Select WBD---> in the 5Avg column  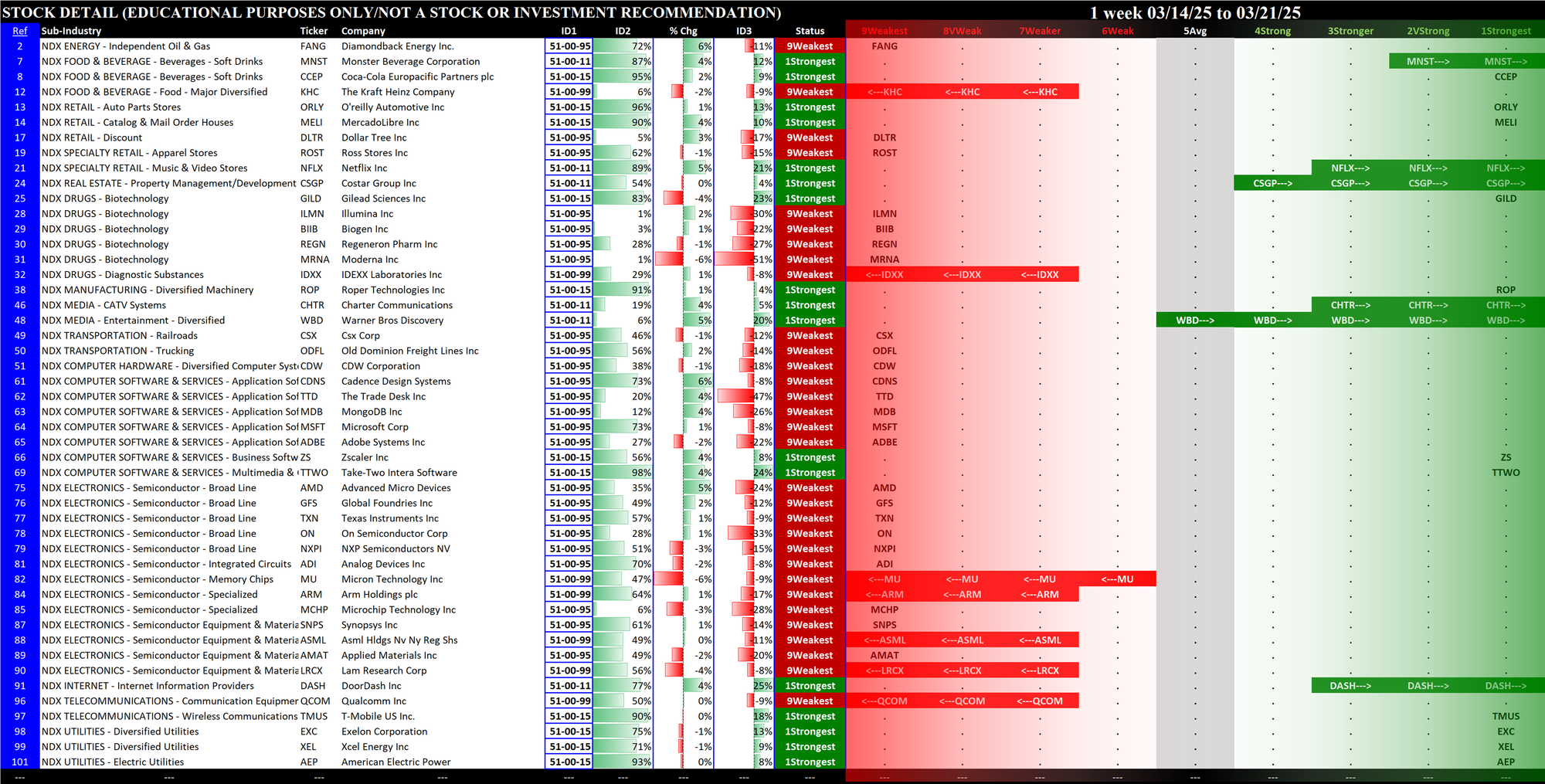coord(1195,321)
